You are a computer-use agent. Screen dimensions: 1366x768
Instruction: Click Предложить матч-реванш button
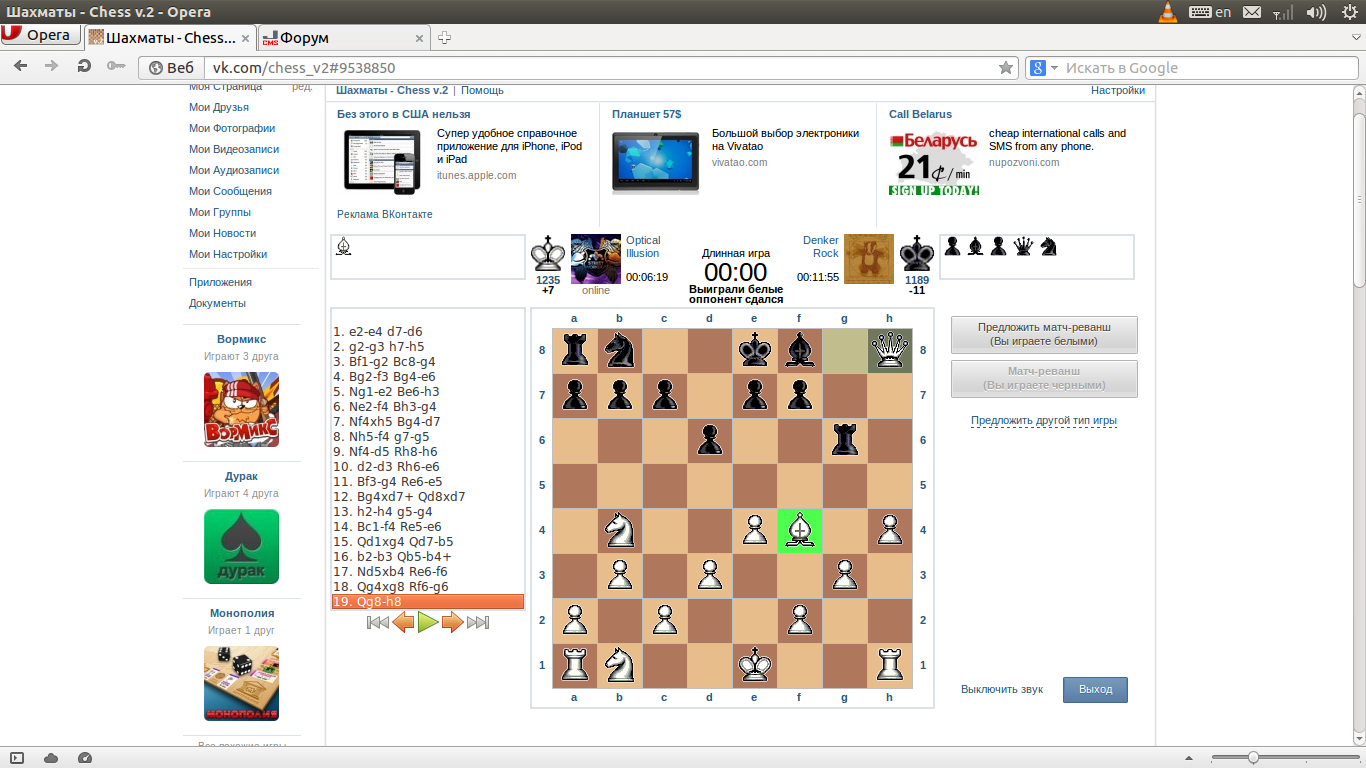[x=1043, y=334]
